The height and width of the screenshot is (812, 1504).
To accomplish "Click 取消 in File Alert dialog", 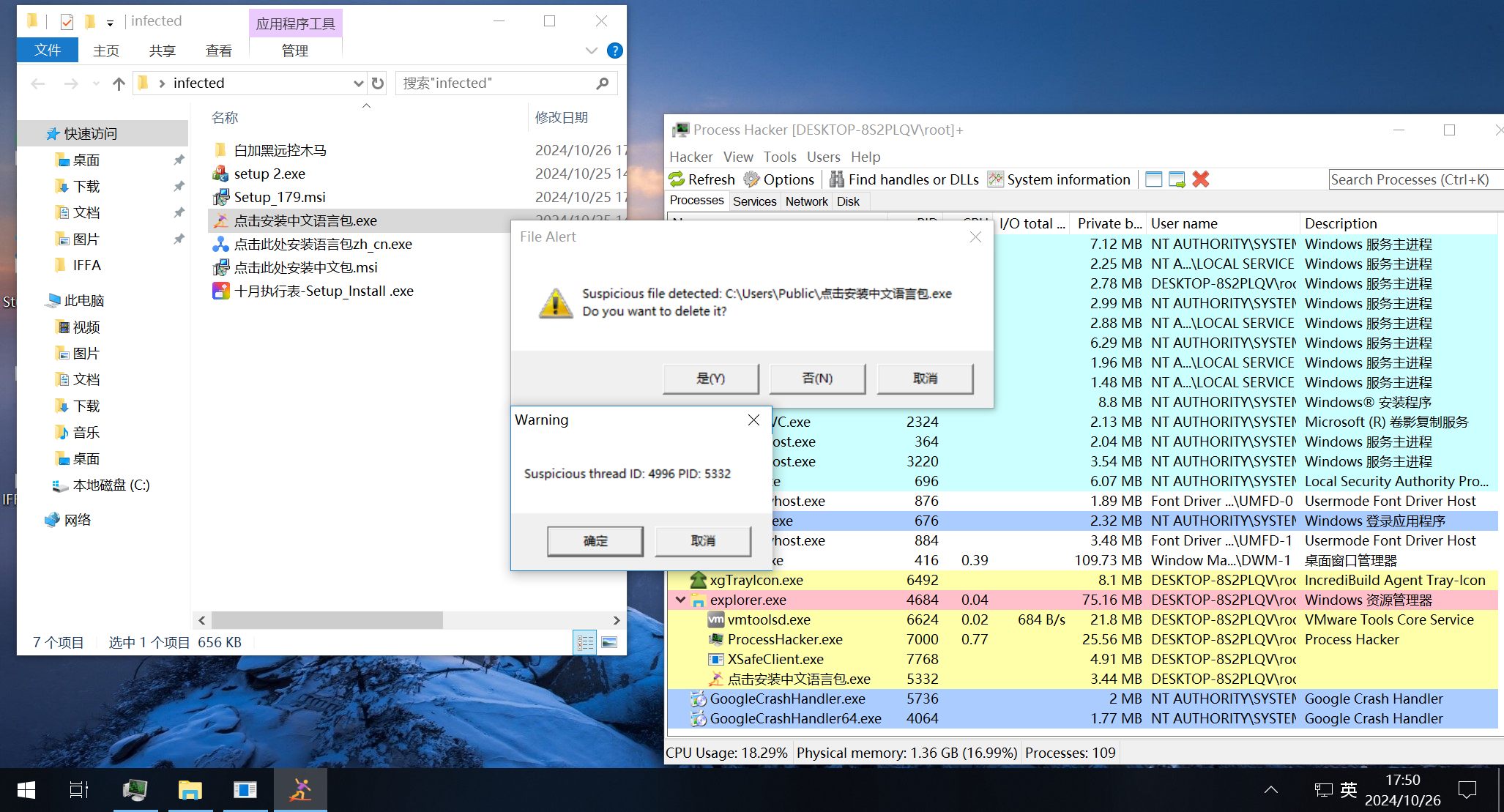I will click(925, 379).
